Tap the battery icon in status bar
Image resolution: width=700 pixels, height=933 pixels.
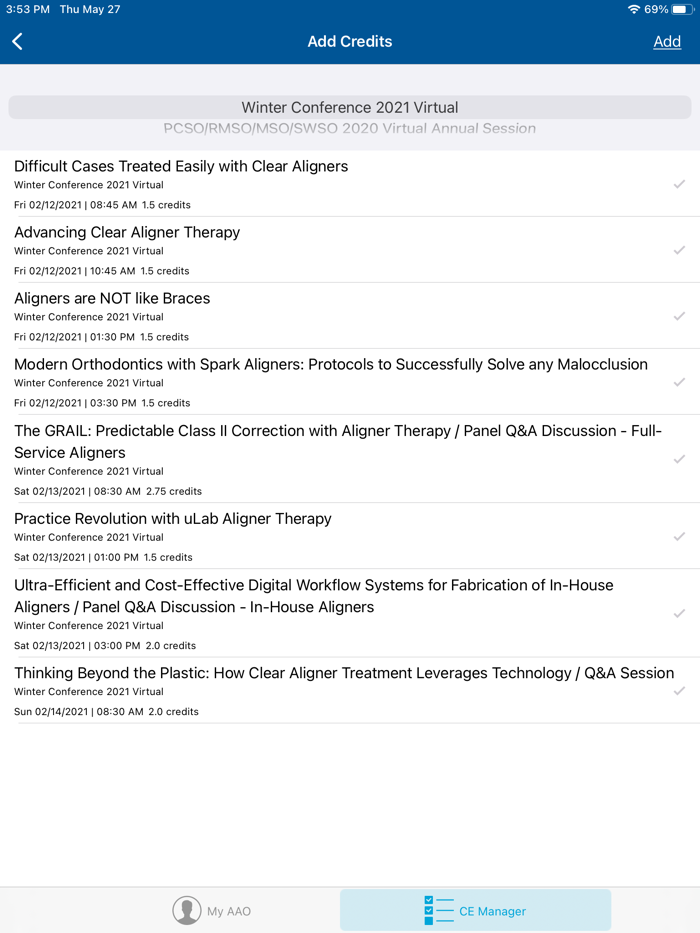(x=681, y=9)
